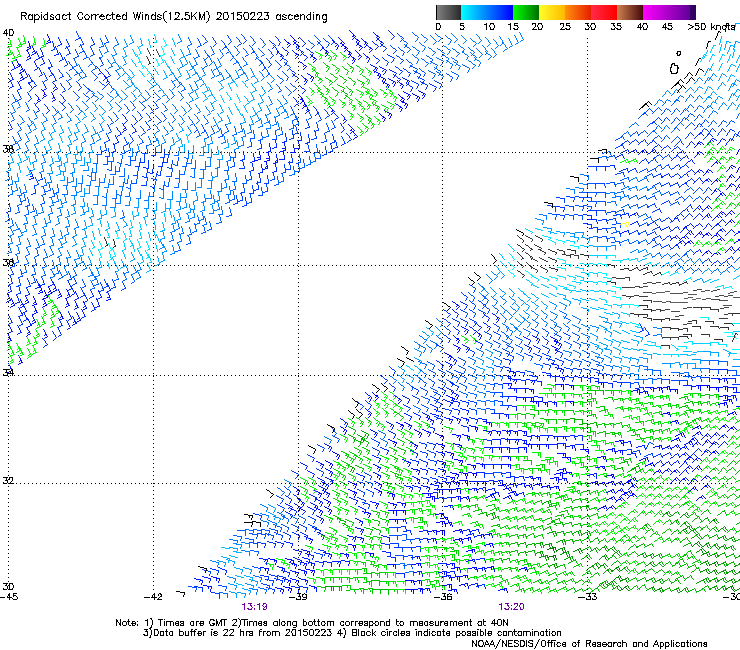Click the longitude '-39' label on the bottom axis
This screenshot has width=740, height=650.
(298, 597)
